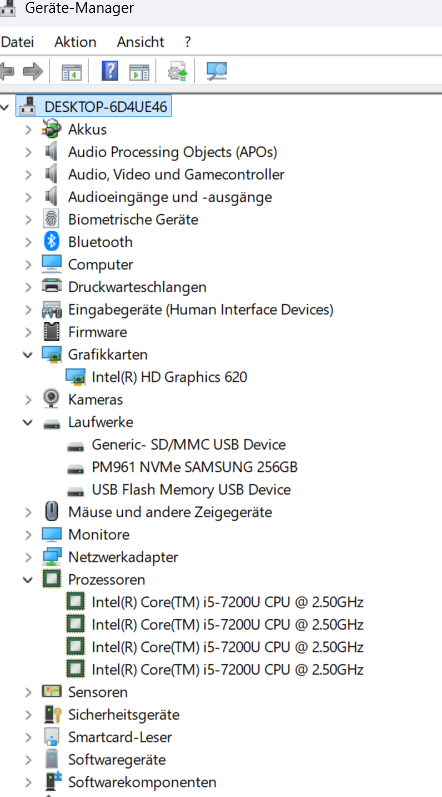Select the DESKTOP-6D4UE46 root node
442x797 pixels.
106,107
